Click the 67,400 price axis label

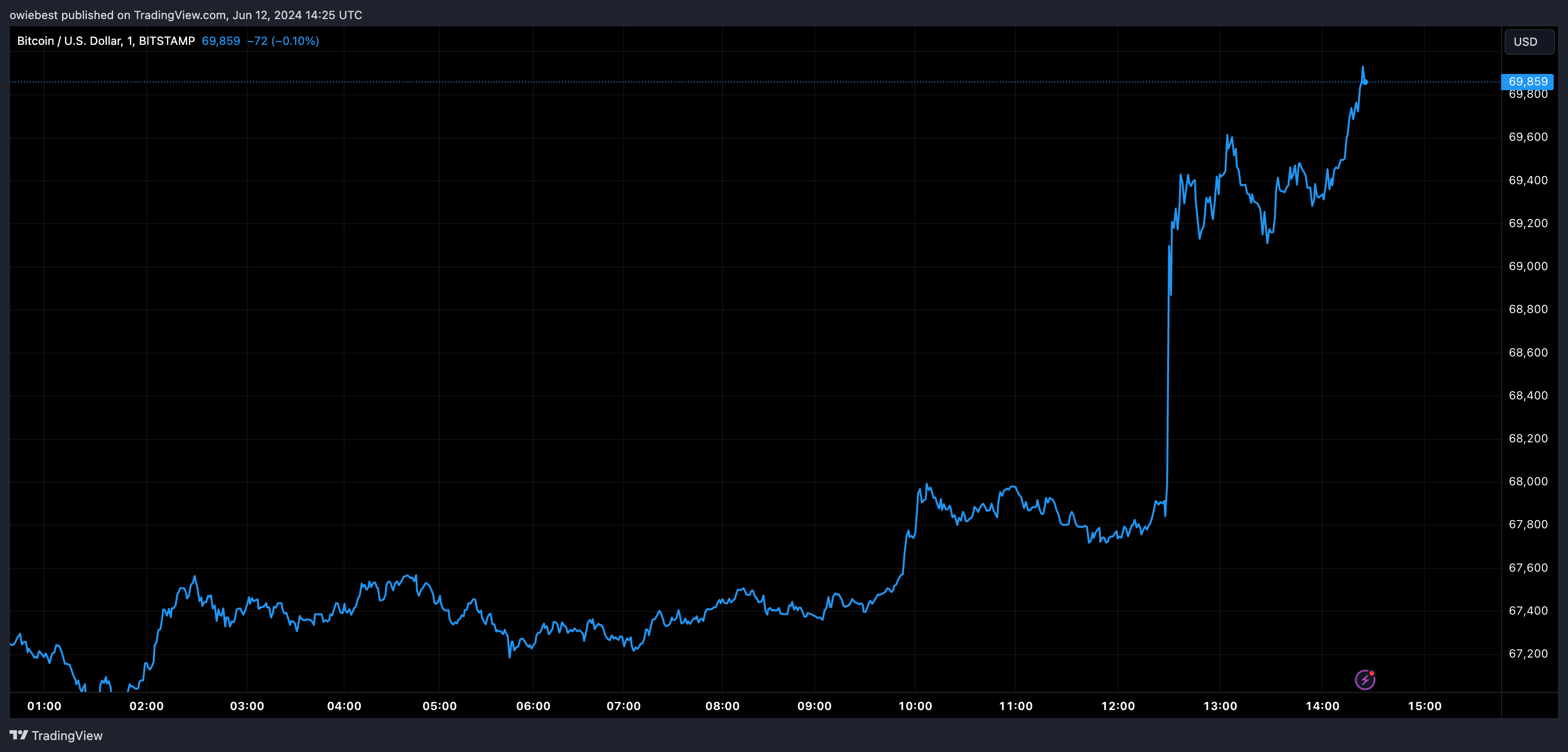[1528, 611]
